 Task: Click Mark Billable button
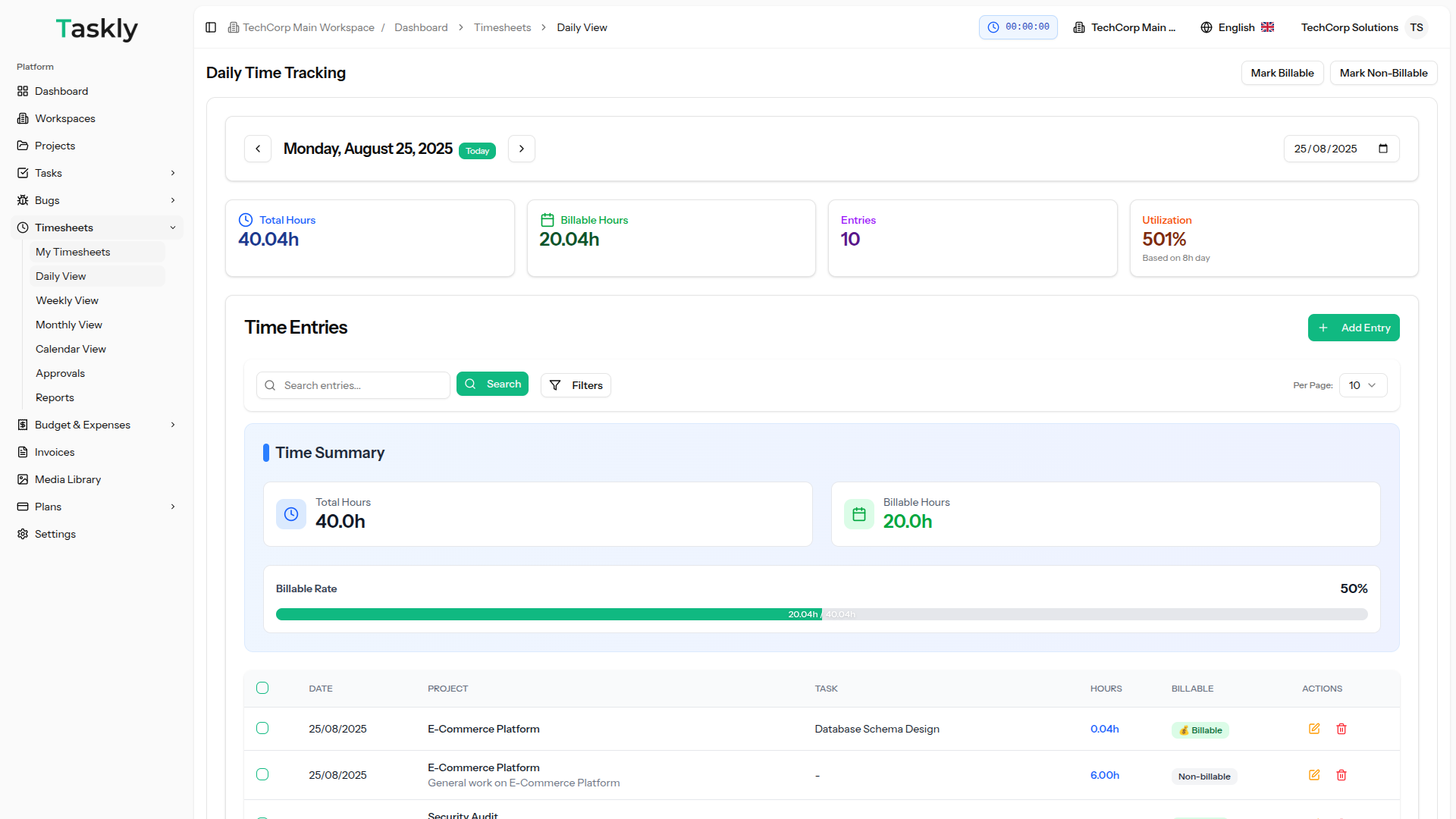(x=1282, y=73)
